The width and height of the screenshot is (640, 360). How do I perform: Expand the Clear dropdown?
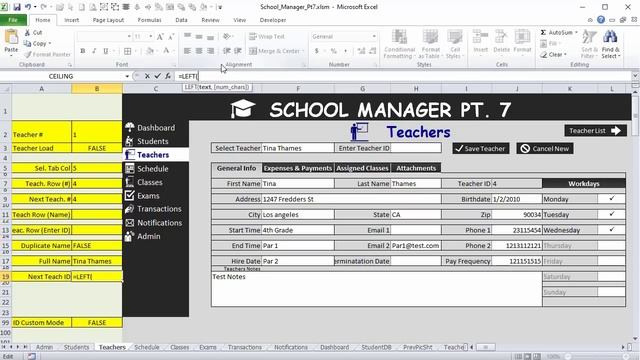point(565,54)
